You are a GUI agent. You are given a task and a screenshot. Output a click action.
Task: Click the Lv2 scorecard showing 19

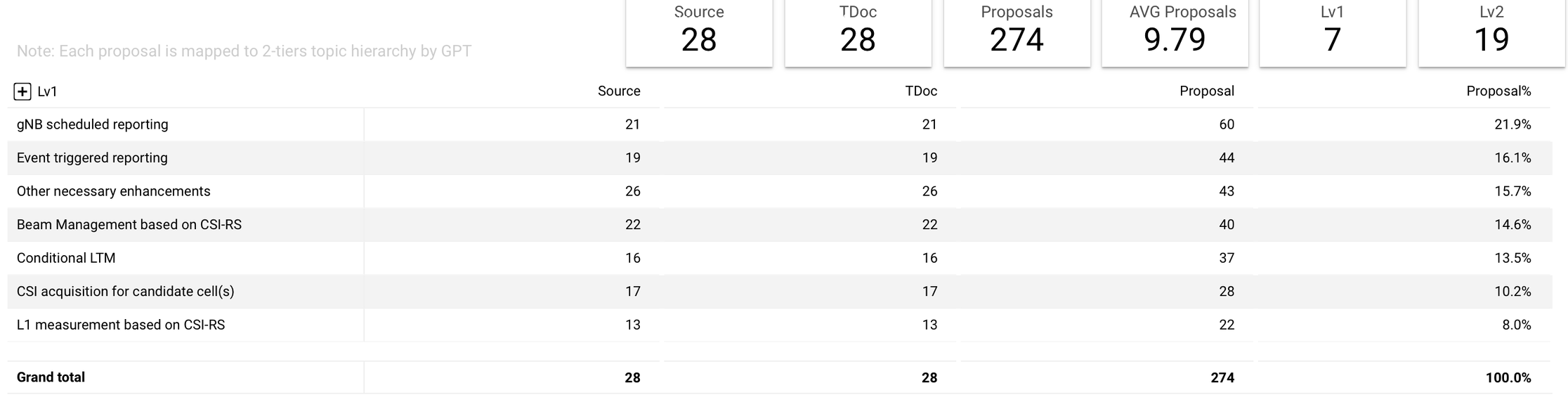point(1491,32)
